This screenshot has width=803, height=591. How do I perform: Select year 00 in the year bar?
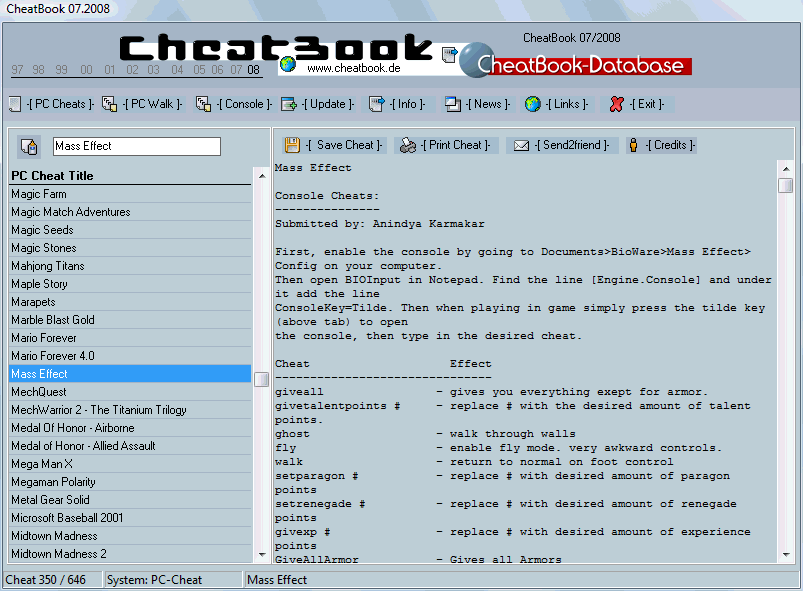pos(87,70)
